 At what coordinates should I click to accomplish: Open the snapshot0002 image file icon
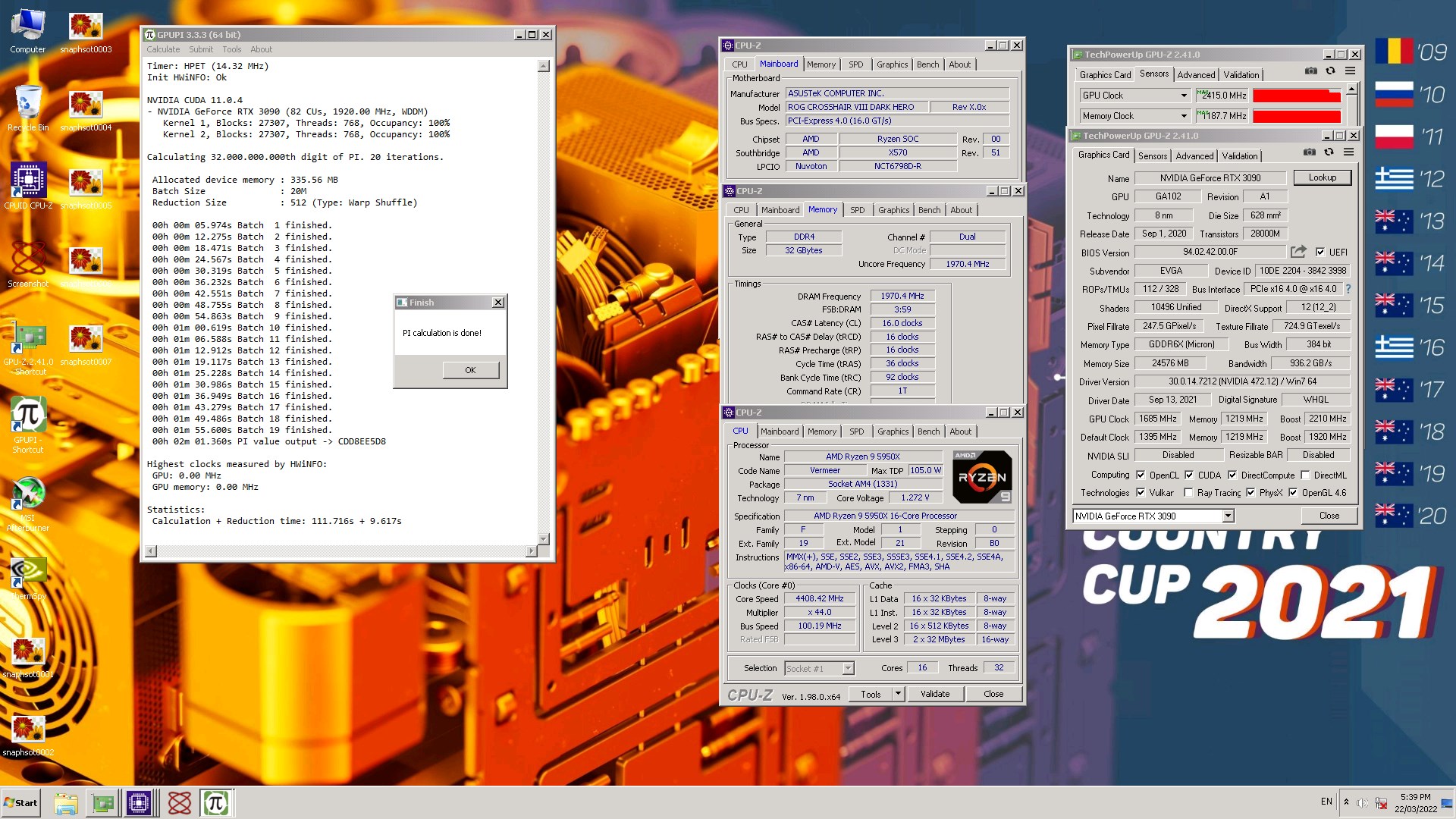(28, 734)
